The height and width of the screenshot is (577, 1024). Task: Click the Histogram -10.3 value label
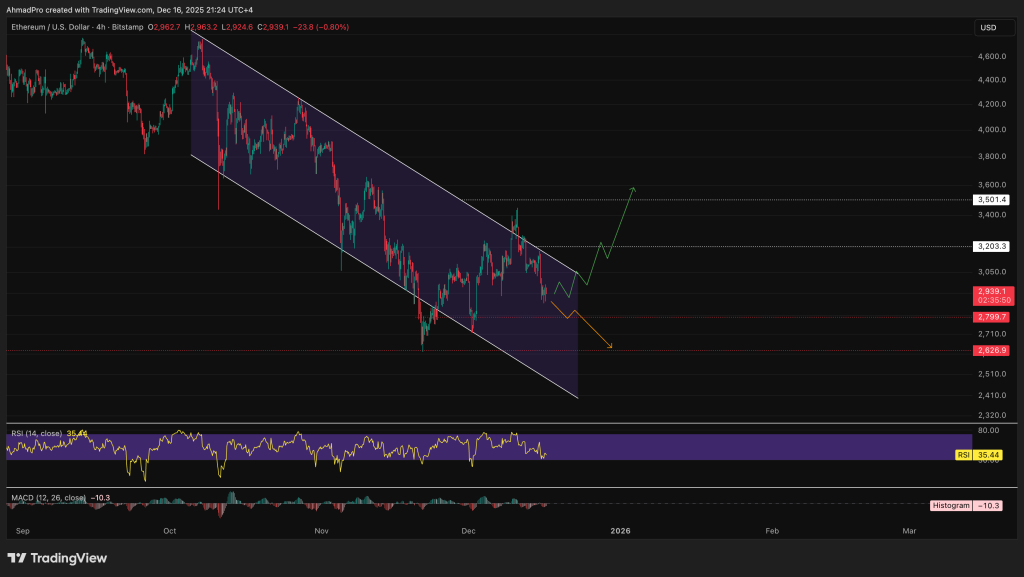[966, 506]
